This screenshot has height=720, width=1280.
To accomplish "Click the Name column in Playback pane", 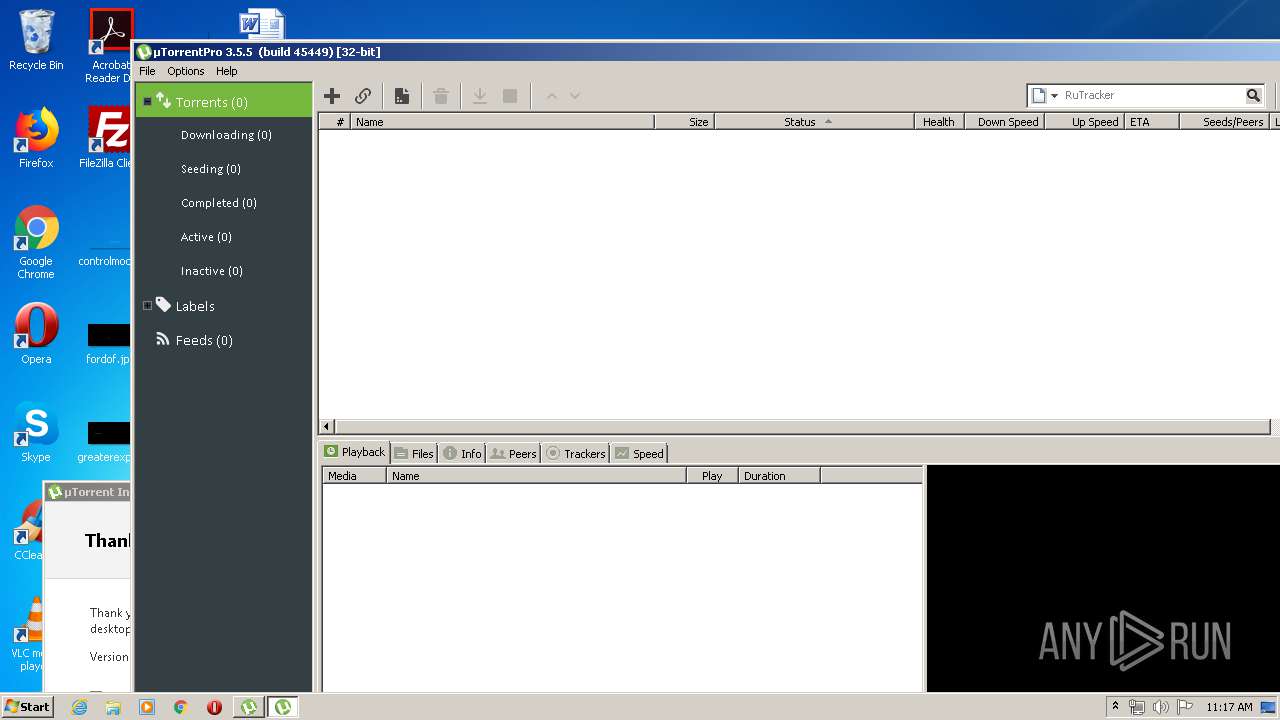I will [536, 476].
